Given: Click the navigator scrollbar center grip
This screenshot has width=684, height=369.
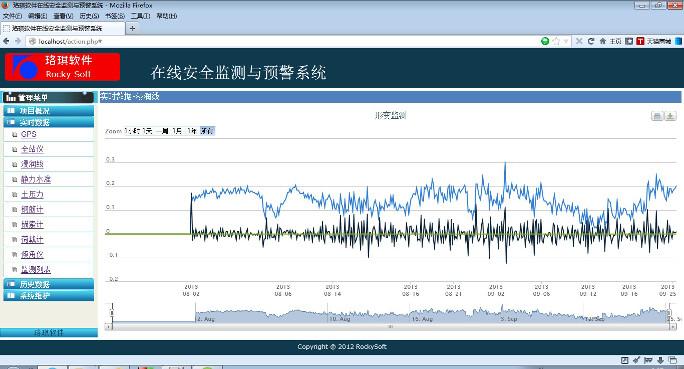Looking at the screenshot, I should tap(391, 326).
